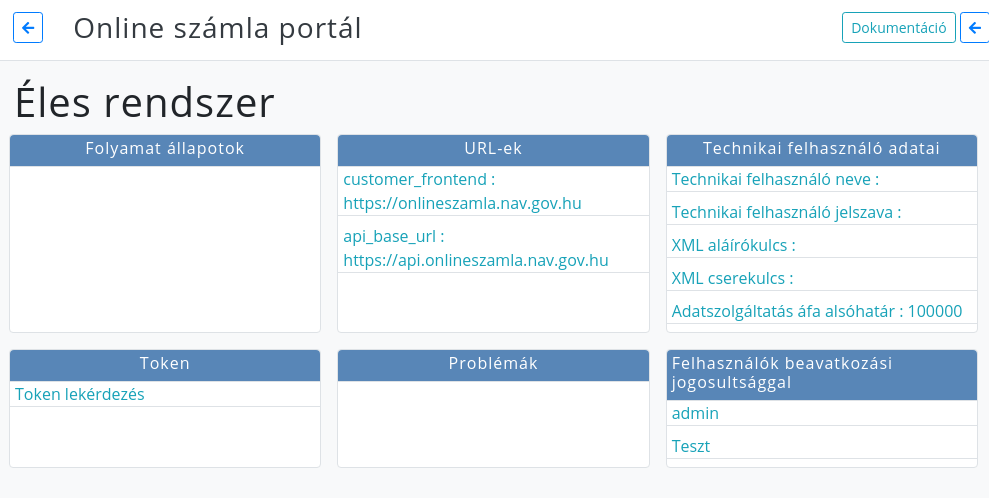Open the api_base_url api.onlineszamla.nav.gov.hu link
This screenshot has height=498, width=989.
click(x=493, y=248)
